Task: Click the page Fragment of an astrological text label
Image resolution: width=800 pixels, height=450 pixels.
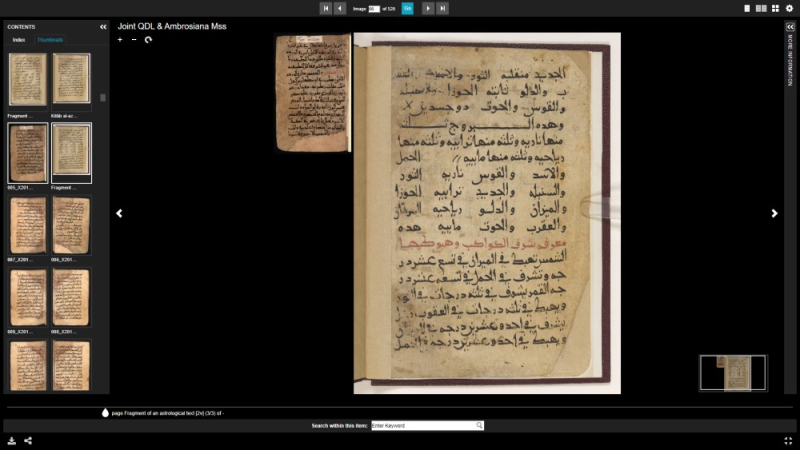Action: click(168, 413)
